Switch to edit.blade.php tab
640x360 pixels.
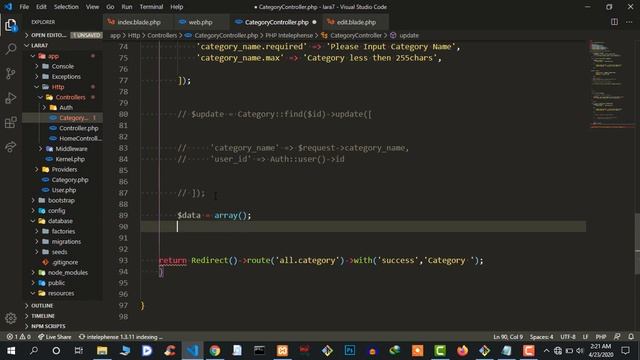356,22
